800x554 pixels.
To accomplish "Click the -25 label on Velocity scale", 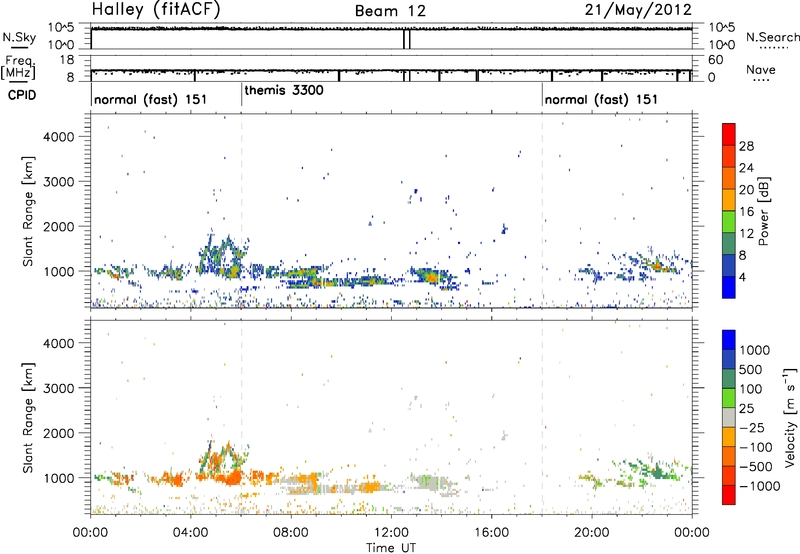I will [752, 428].
